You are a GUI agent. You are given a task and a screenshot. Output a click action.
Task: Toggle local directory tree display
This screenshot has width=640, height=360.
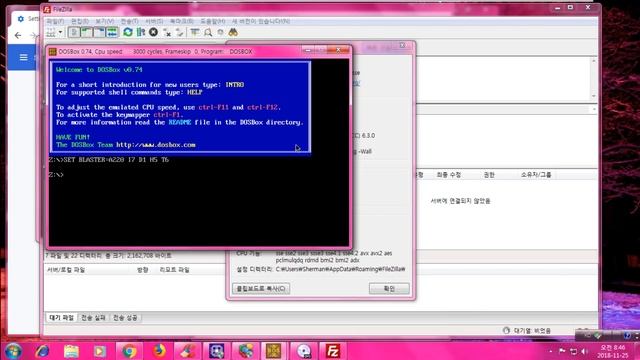tap(87, 32)
